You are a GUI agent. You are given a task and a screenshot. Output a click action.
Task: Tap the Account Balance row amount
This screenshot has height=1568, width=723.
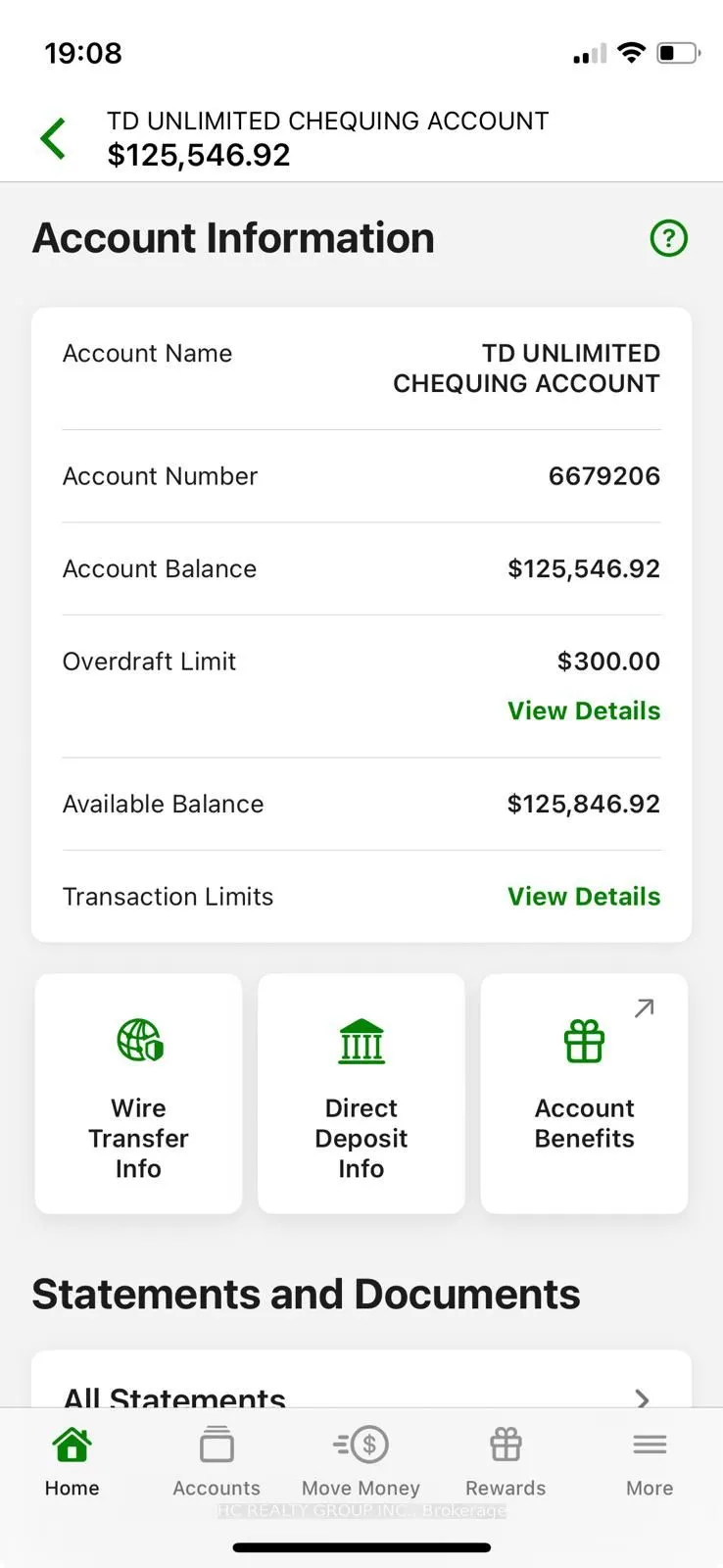[x=584, y=568]
